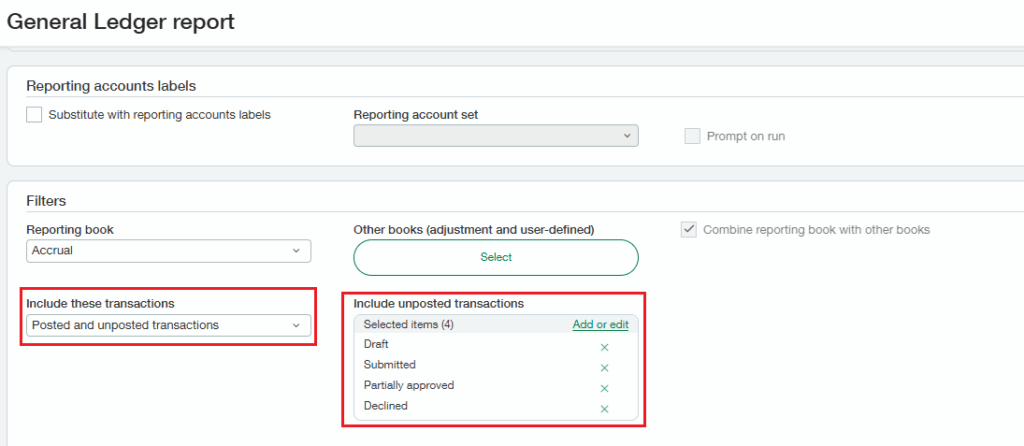Open the Include these transactions dropdown
This screenshot has height=446, width=1024.
point(168,325)
